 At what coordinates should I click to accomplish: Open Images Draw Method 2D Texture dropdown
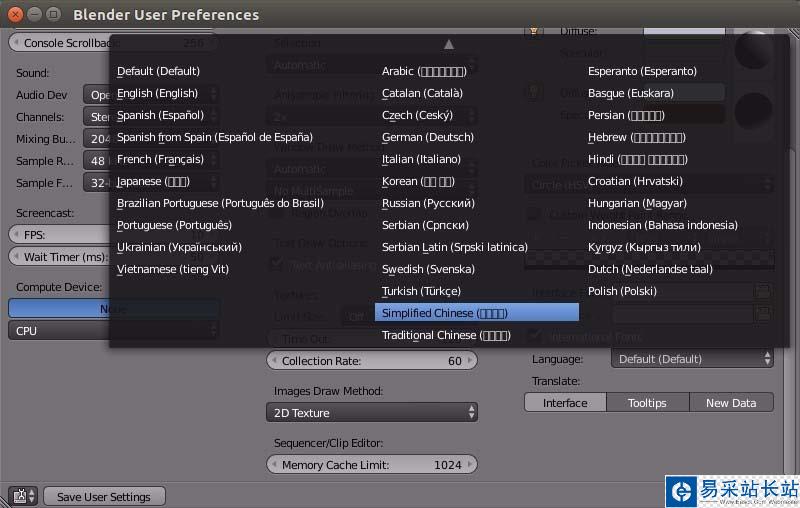pyautogui.click(x=372, y=413)
